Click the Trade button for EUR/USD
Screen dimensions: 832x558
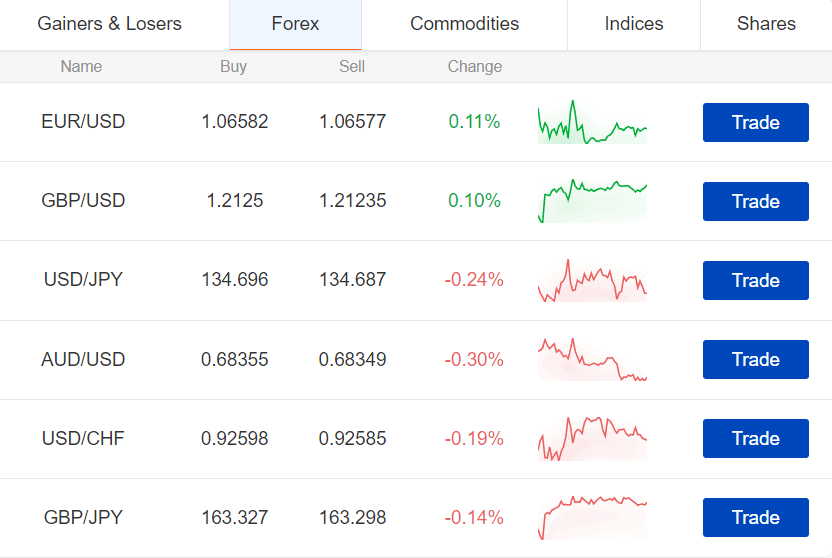pyautogui.click(x=756, y=123)
